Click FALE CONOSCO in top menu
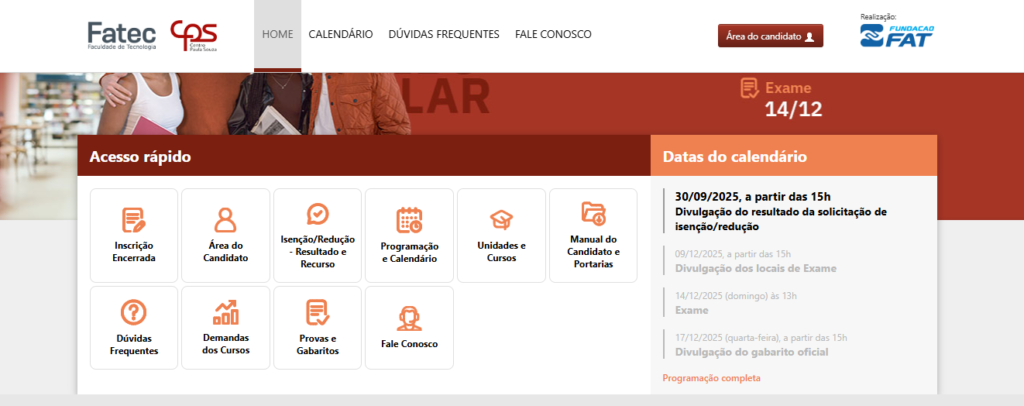 553,34
